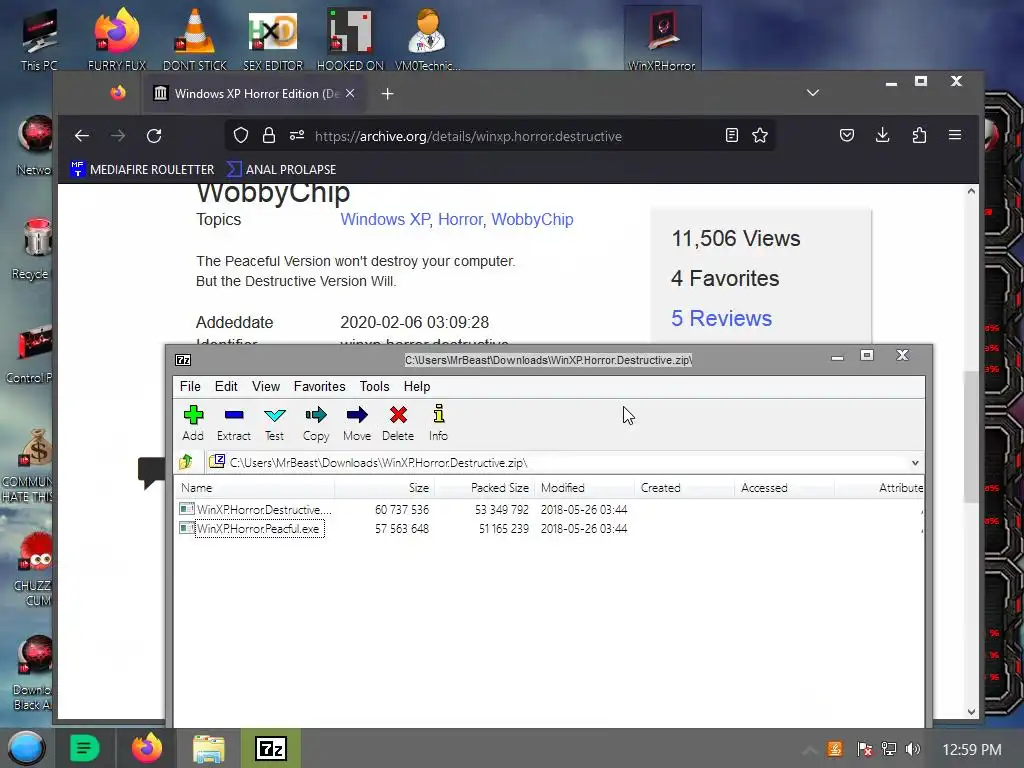
Task: Select the WinXP.Horror.Destructive file row
Action: click(549, 509)
